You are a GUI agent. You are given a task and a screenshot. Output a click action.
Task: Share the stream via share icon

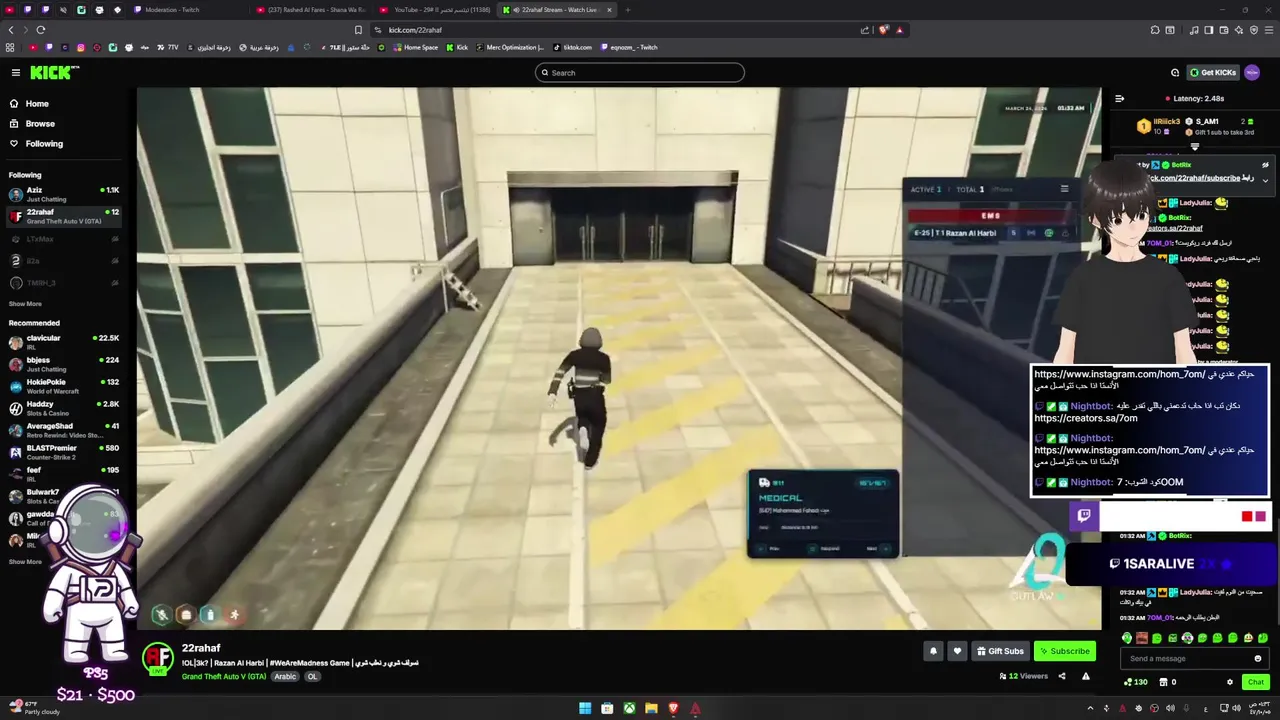(1062, 676)
